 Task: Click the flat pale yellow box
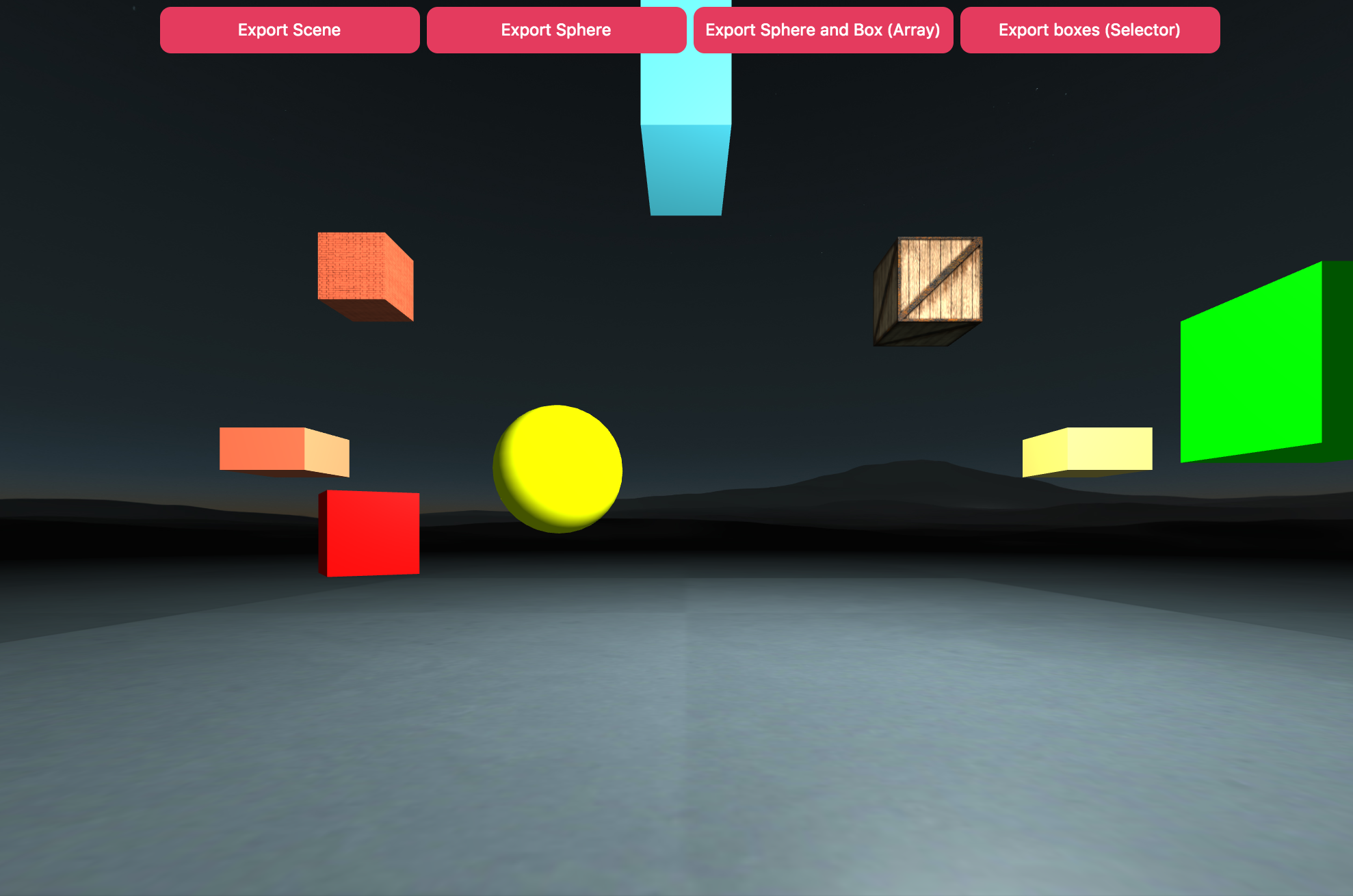tap(1088, 451)
